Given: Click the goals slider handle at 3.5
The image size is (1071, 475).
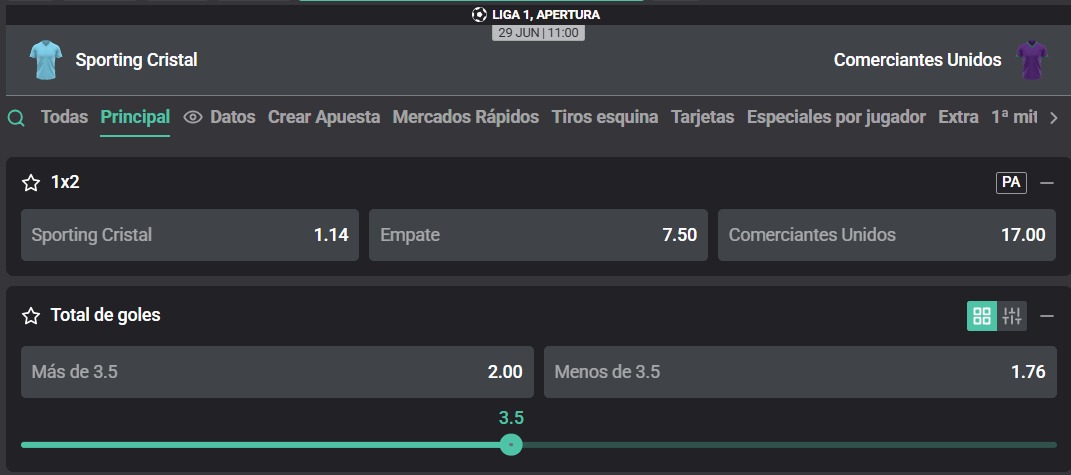Looking at the screenshot, I should click(x=511, y=445).
